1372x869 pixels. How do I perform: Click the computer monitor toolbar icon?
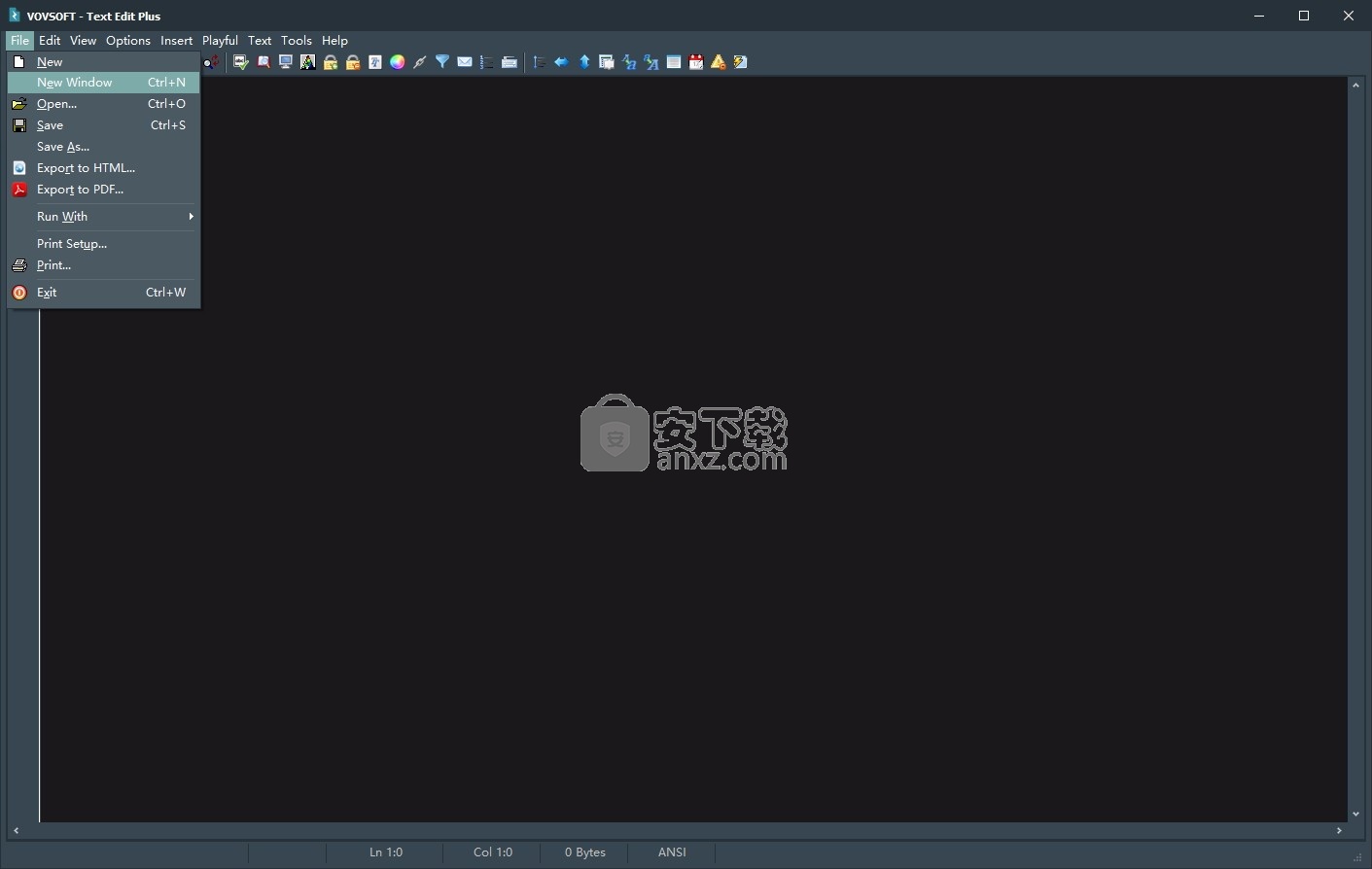pos(286,62)
